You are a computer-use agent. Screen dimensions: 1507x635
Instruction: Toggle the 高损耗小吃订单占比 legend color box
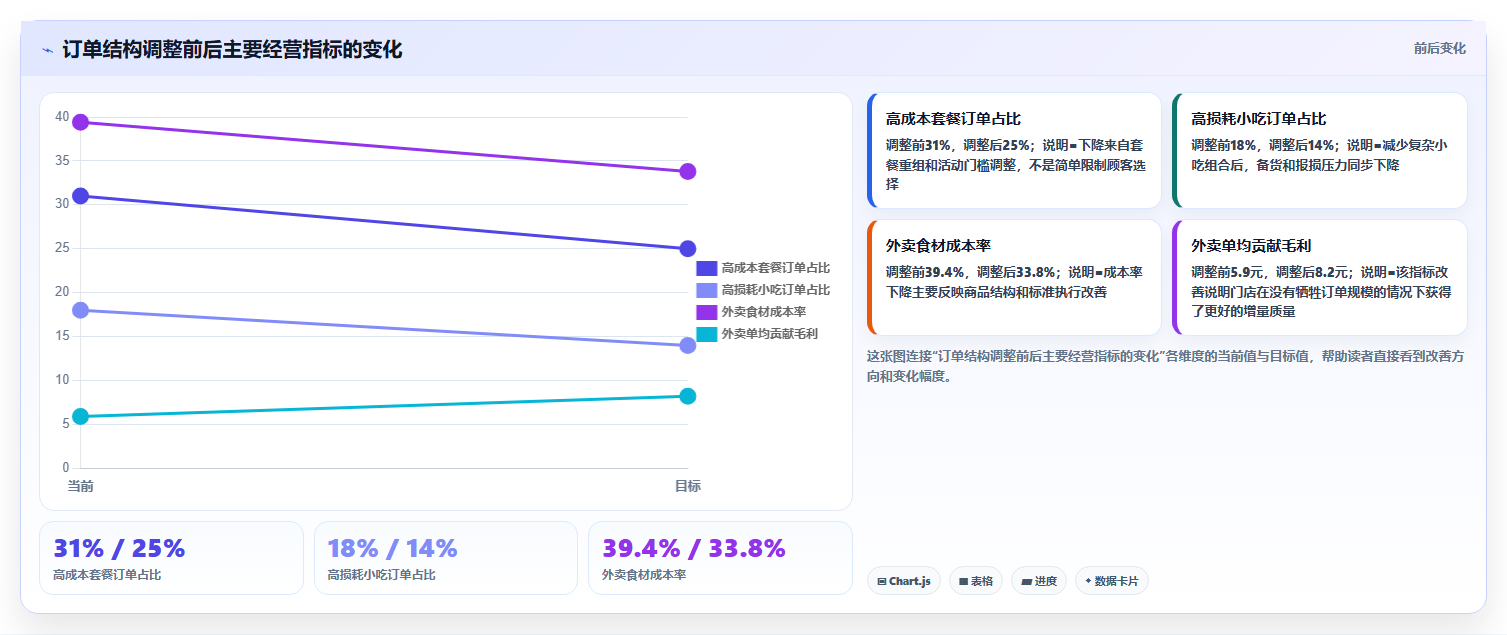(707, 290)
